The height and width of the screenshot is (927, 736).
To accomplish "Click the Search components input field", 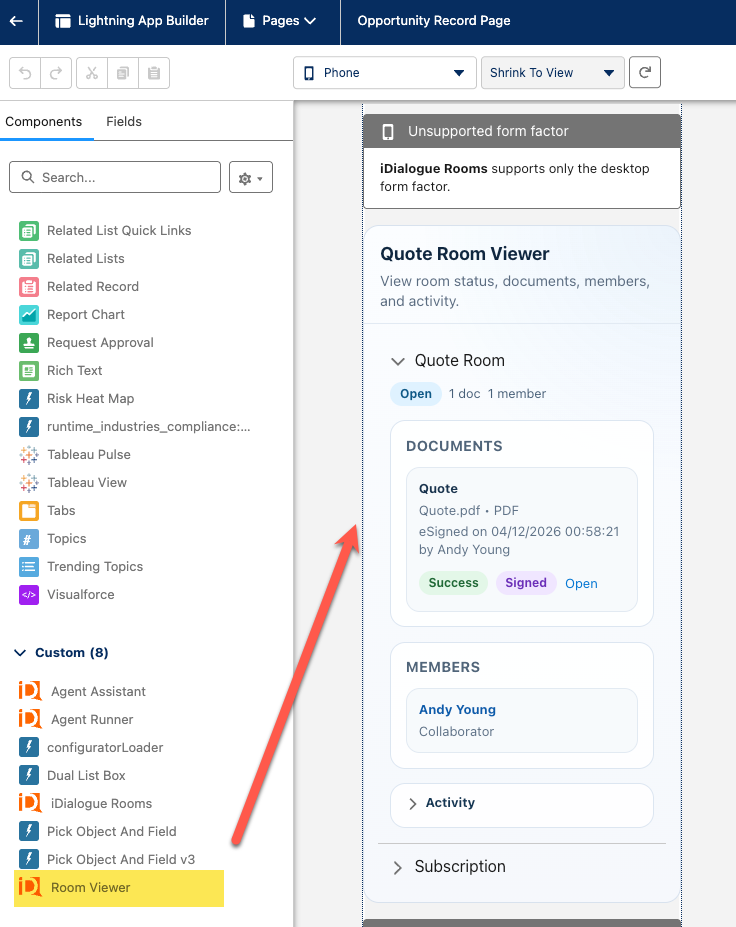I will point(115,177).
